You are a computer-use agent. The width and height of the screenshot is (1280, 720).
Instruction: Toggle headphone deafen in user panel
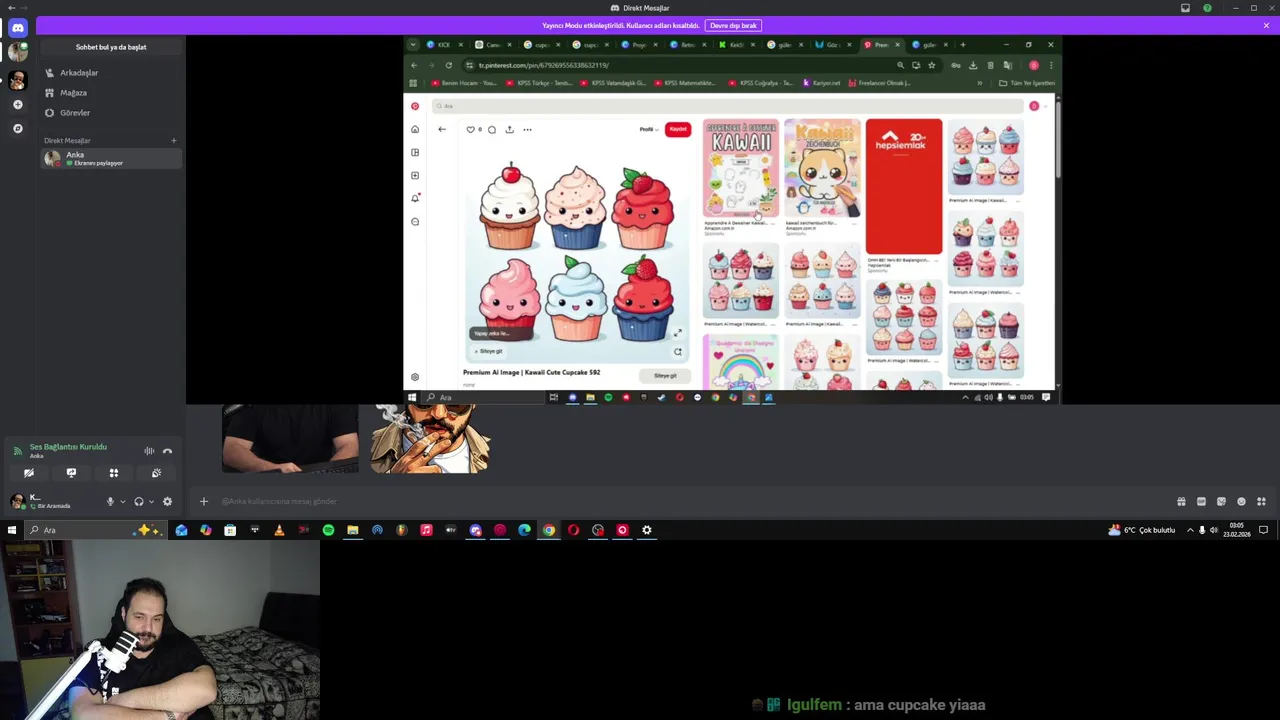click(139, 501)
